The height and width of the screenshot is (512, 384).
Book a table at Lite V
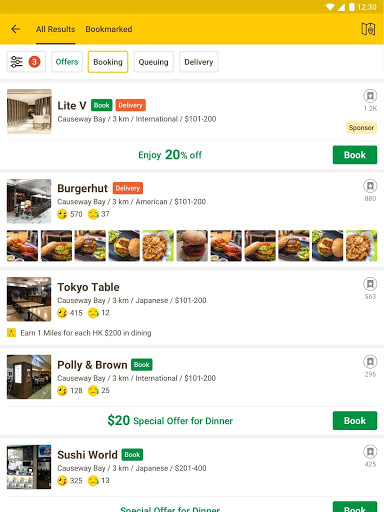point(355,155)
